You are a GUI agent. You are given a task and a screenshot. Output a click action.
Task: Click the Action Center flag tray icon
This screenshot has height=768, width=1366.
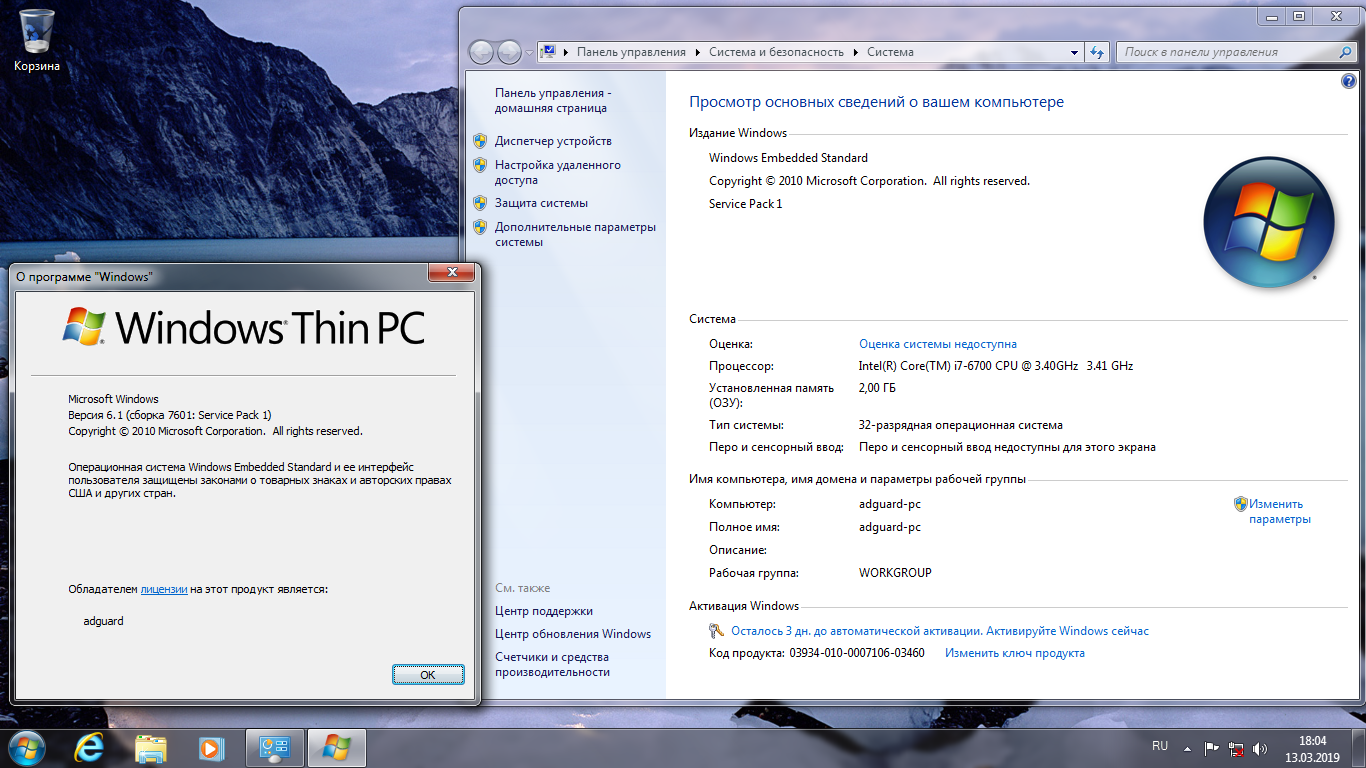click(x=1211, y=748)
